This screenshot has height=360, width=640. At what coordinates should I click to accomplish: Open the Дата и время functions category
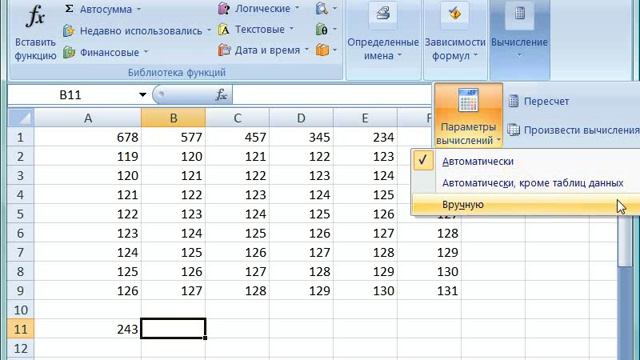click(x=263, y=50)
